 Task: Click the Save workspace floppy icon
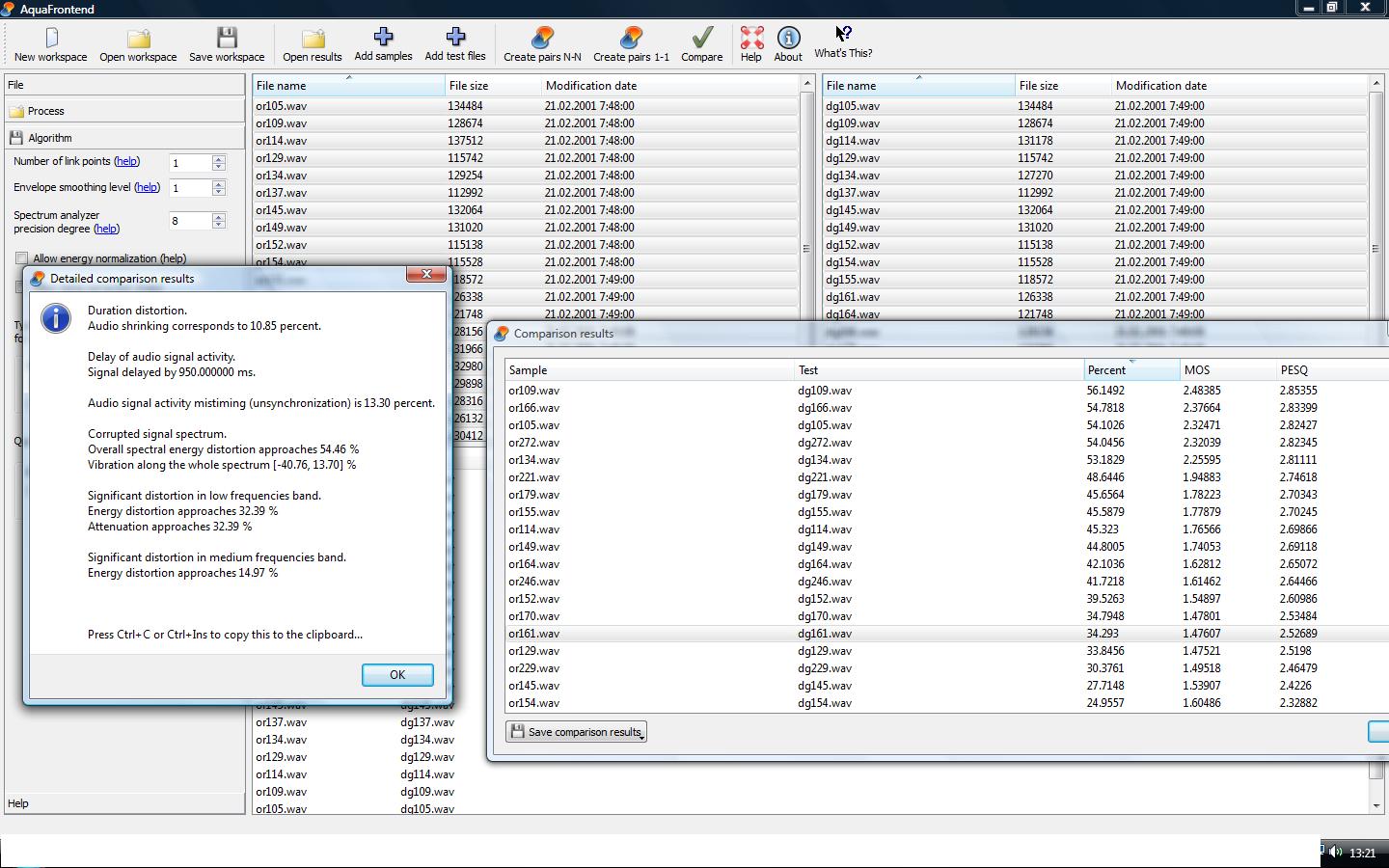(x=227, y=38)
